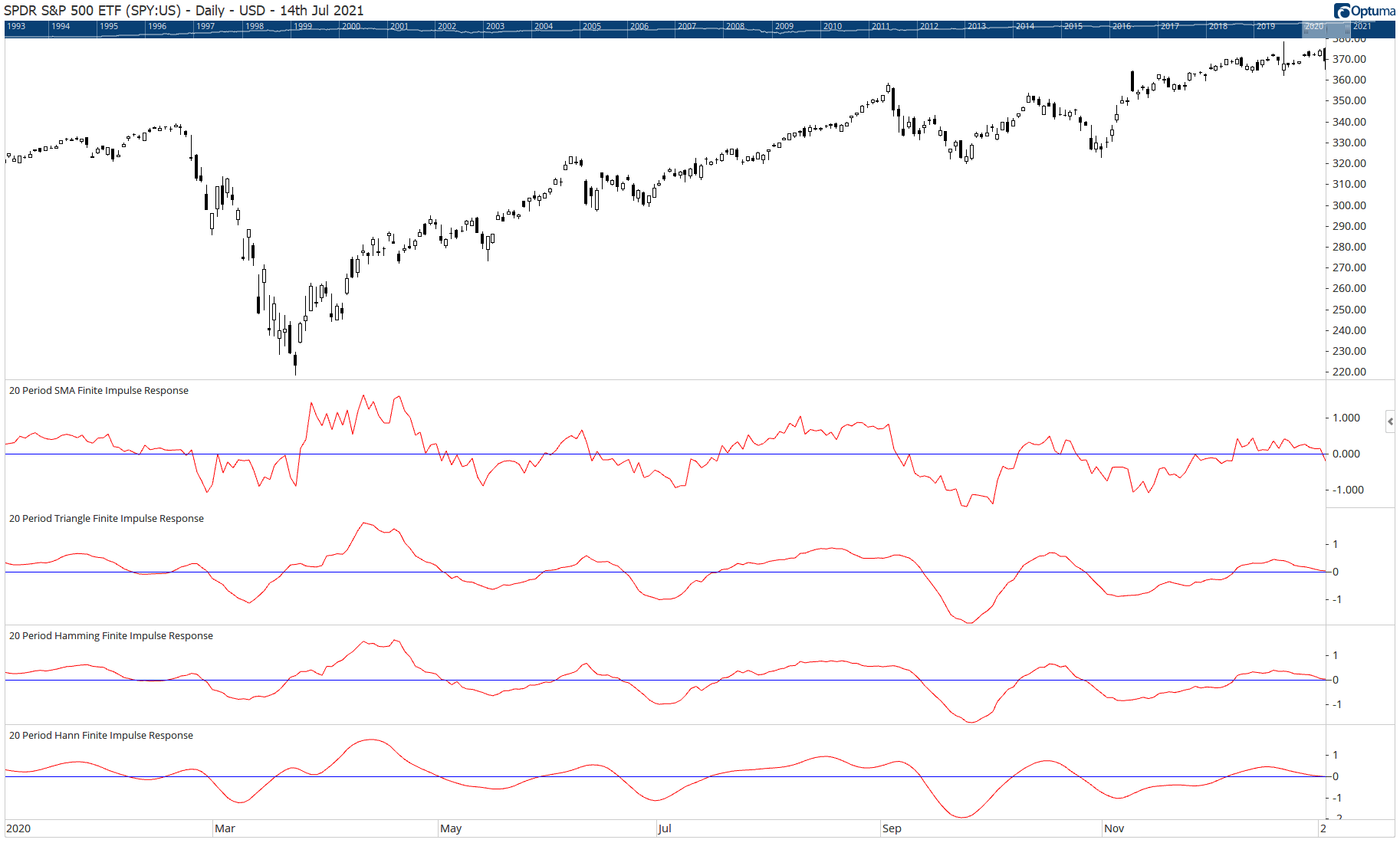Viewport: 1400px width, 843px height.
Task: Jump to 1999 in the timeline navigator
Action: 303,26
